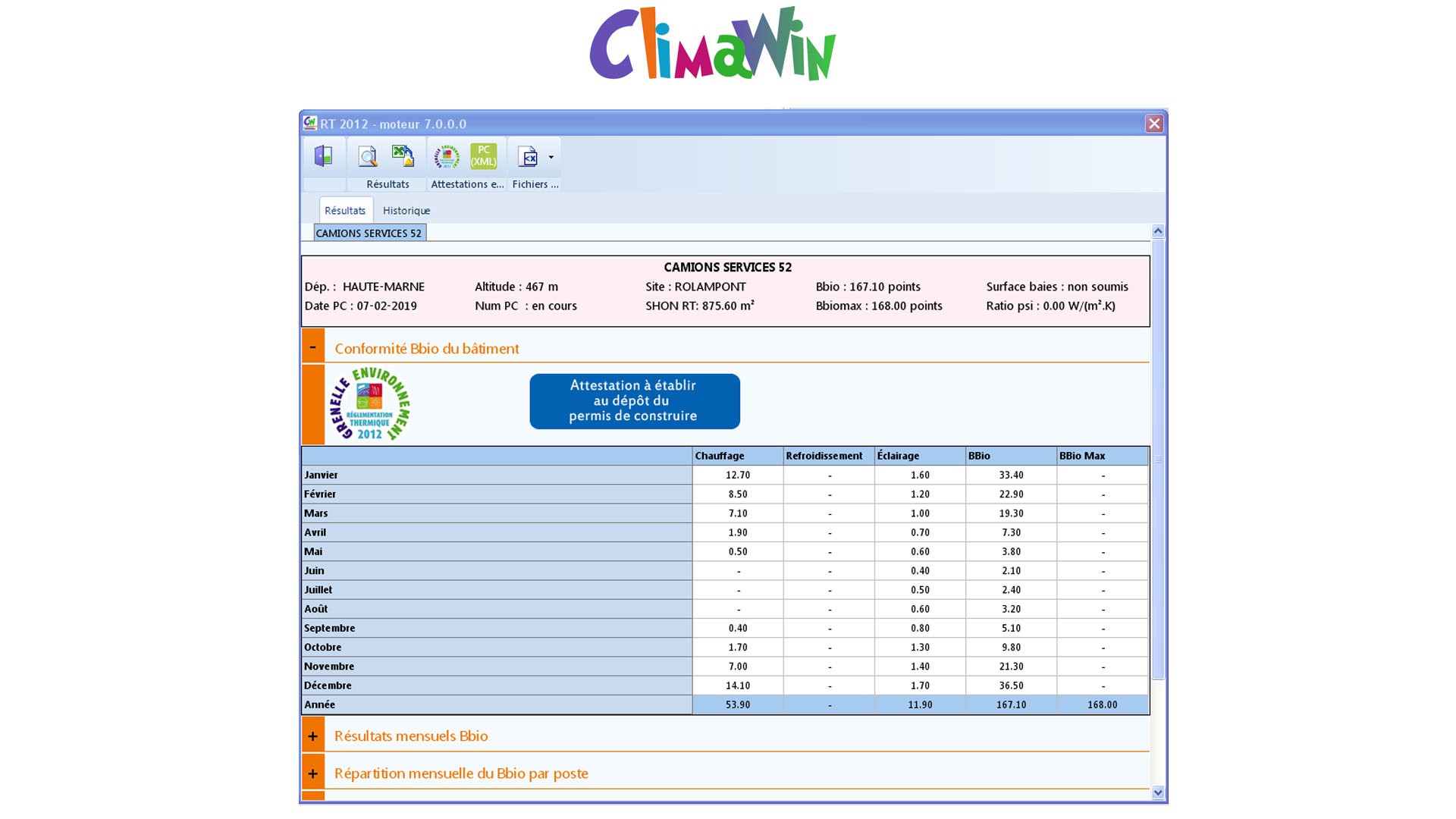The height and width of the screenshot is (819, 1456).
Task: Click the Altitude 467 m text
Action: coord(516,287)
